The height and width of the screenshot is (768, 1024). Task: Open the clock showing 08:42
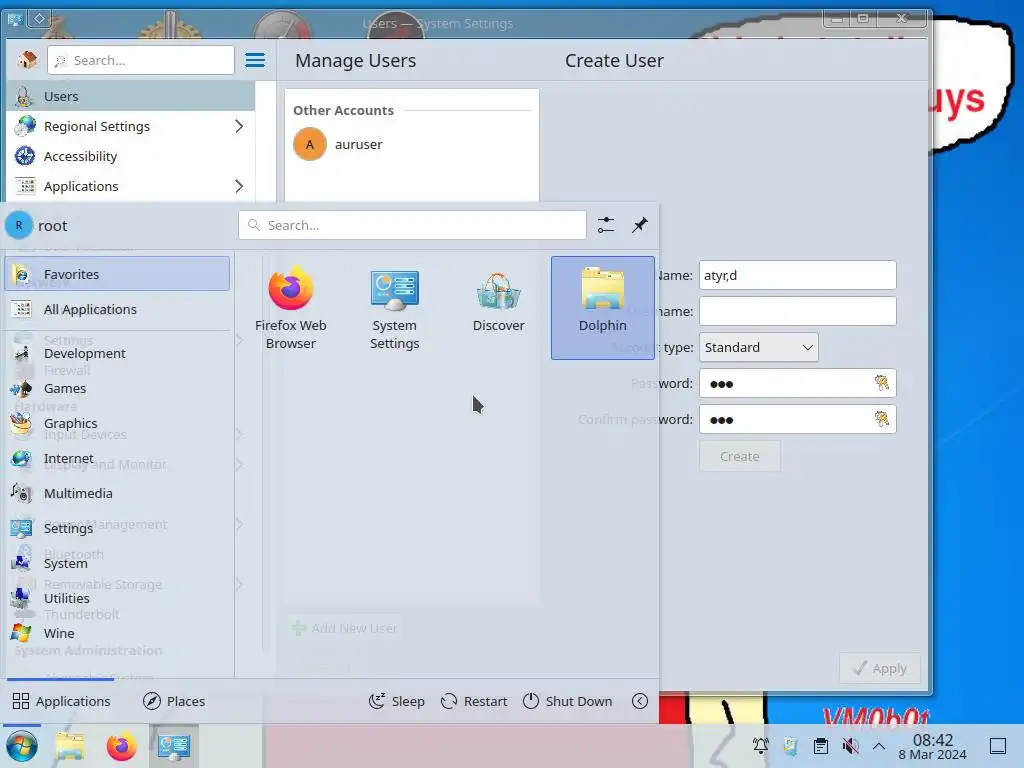[x=933, y=746]
